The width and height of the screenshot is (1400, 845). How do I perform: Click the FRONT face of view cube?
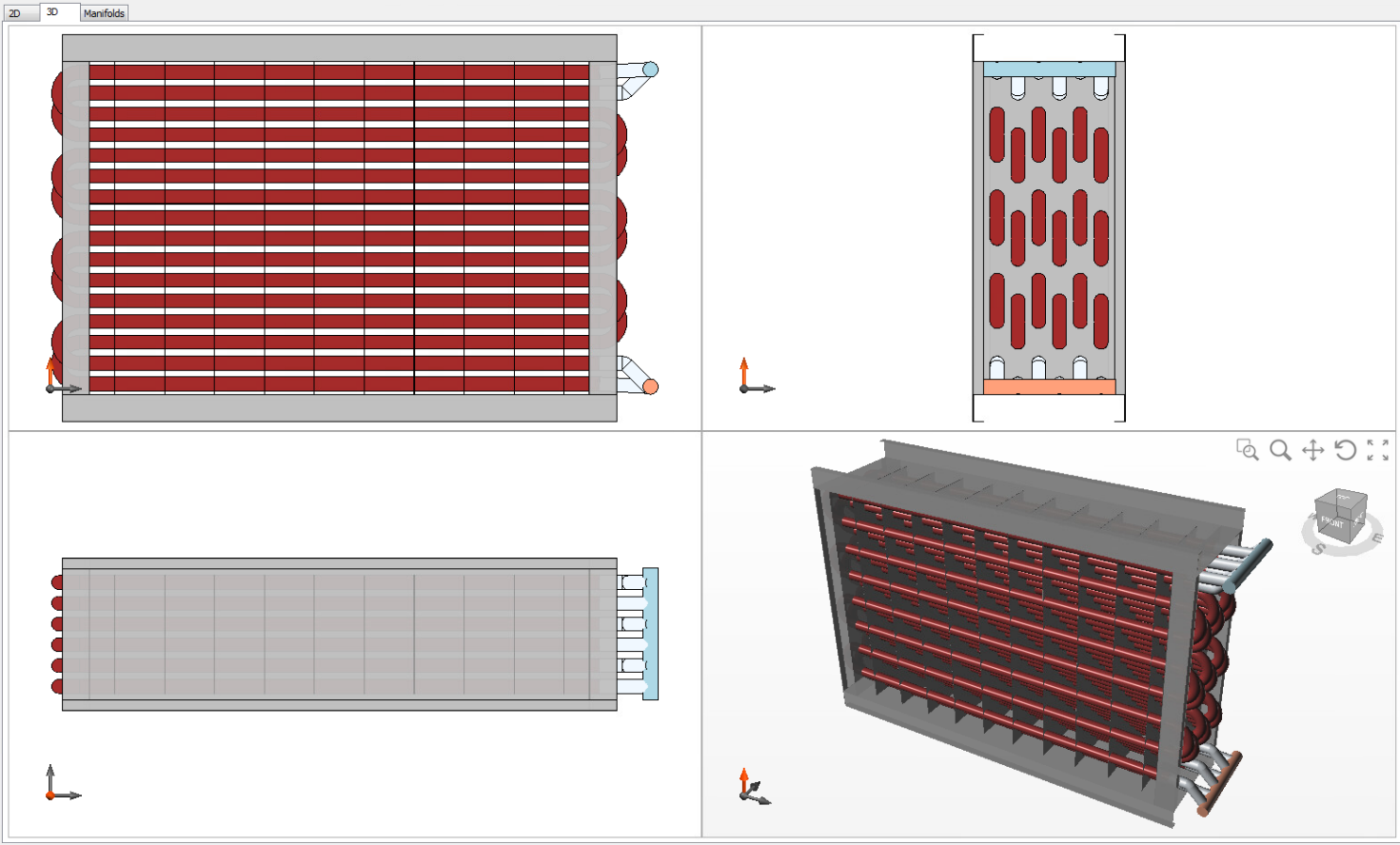tap(1333, 524)
